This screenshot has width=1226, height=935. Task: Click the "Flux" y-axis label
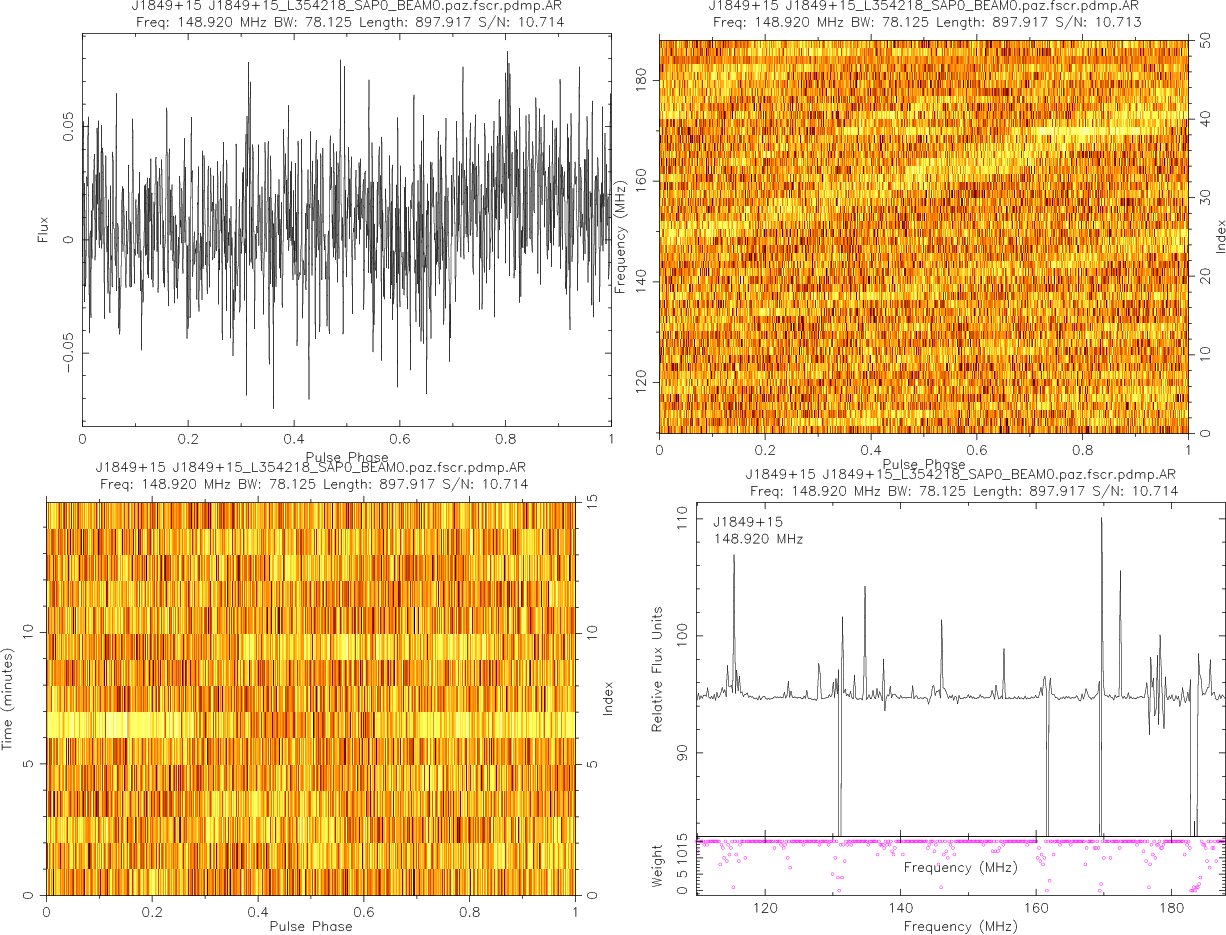pyautogui.click(x=42, y=230)
